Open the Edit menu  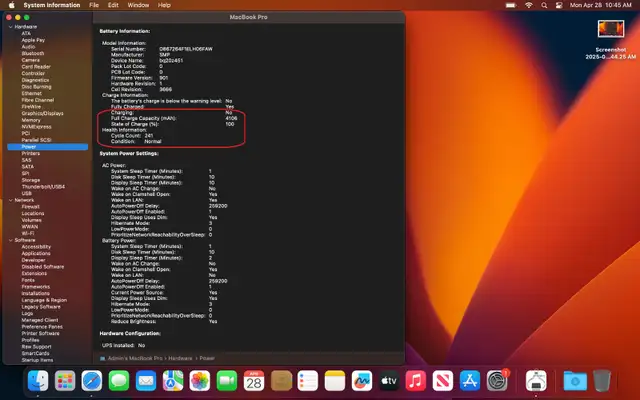(x=113, y=5)
